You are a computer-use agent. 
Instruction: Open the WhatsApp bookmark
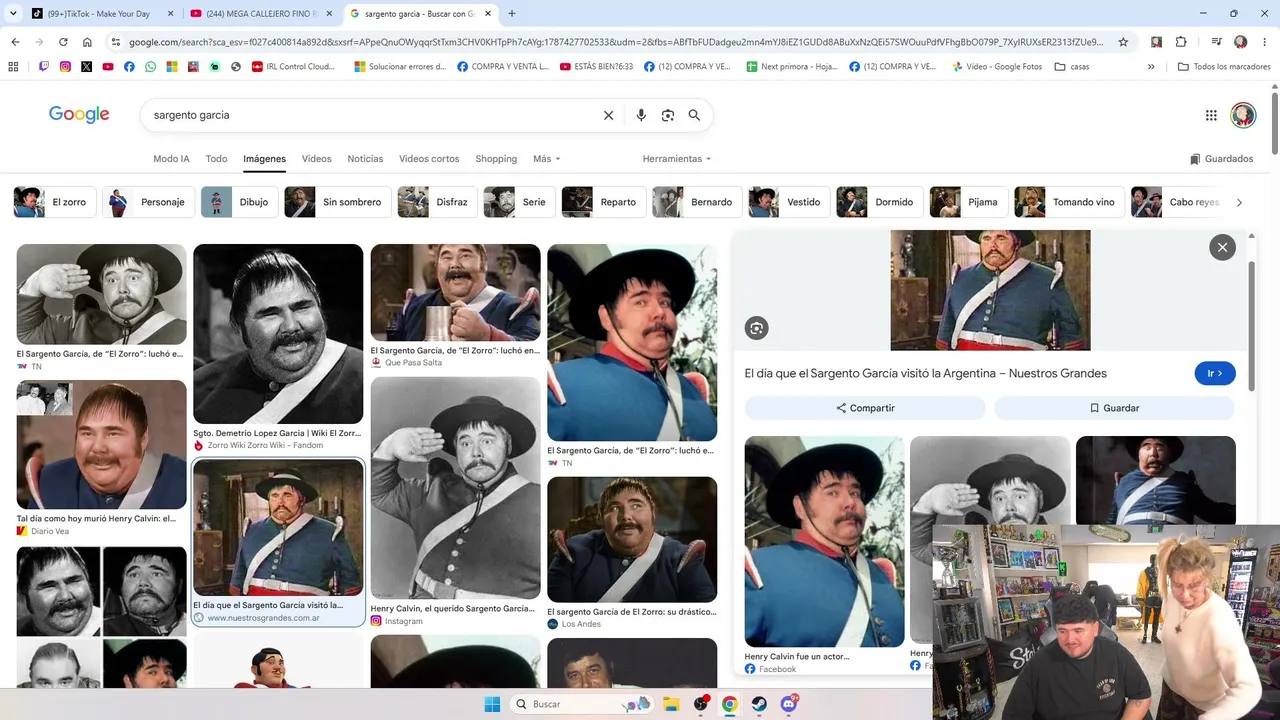150,67
